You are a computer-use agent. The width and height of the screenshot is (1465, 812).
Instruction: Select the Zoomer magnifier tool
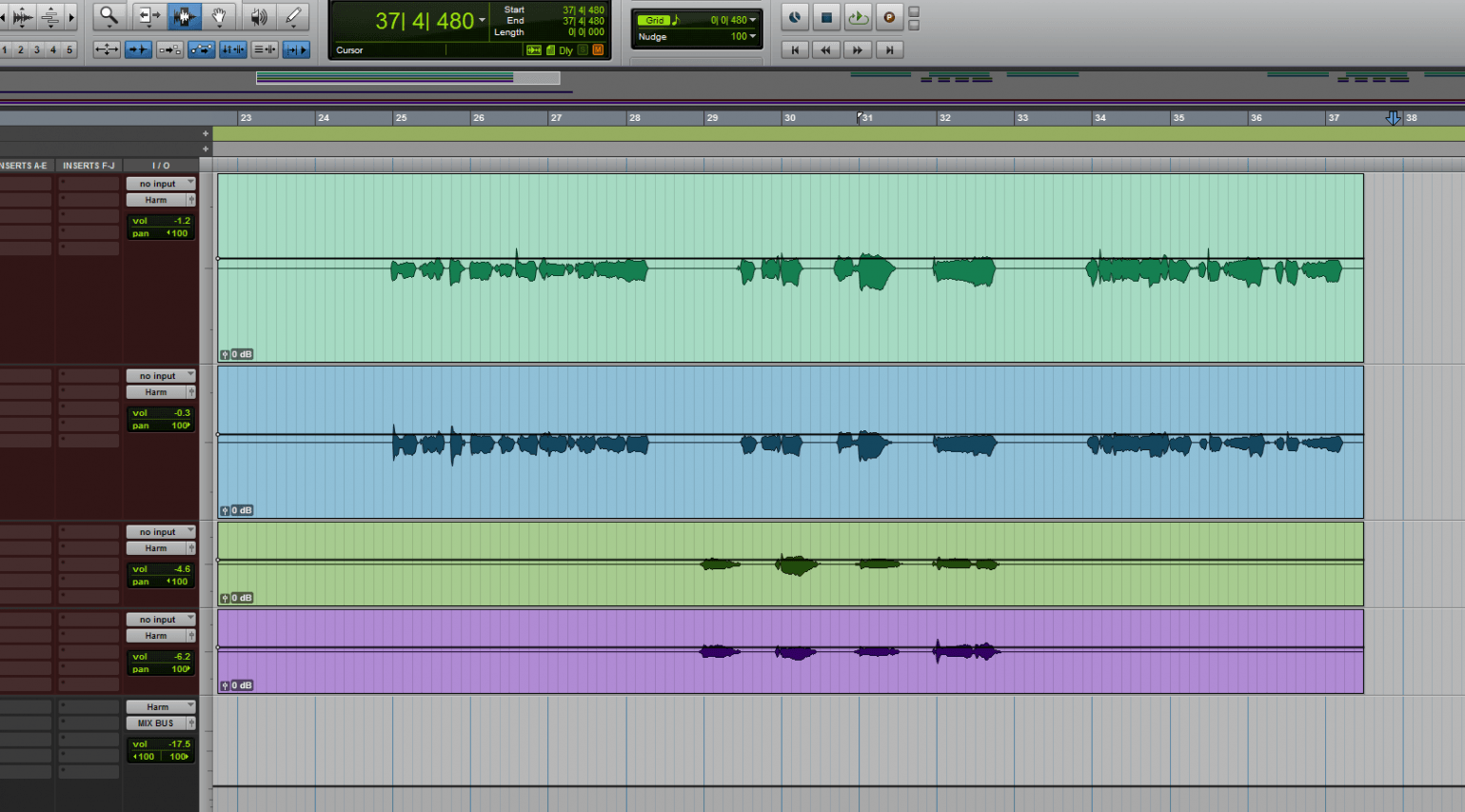point(108,17)
